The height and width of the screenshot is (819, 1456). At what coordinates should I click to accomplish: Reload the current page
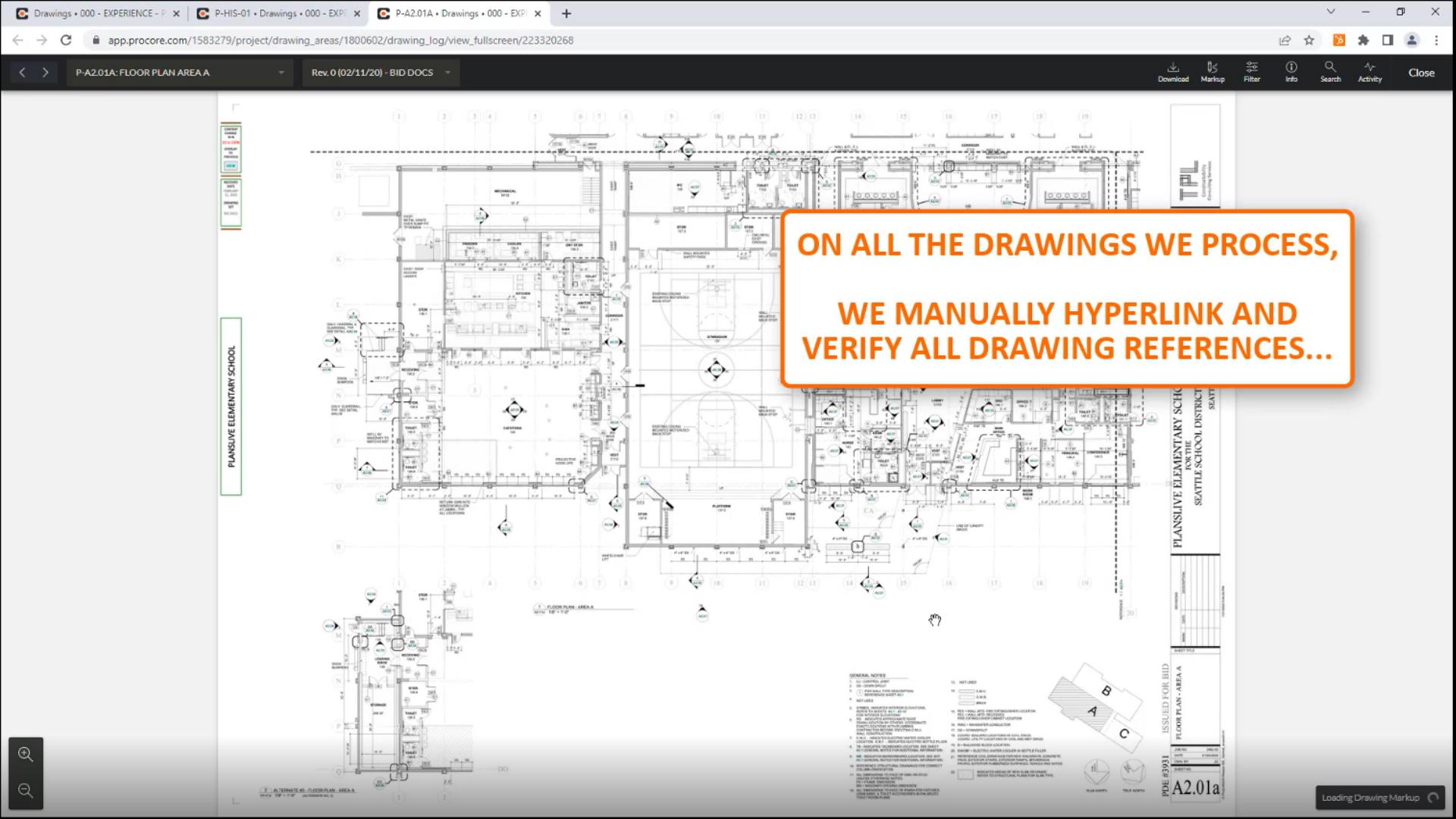[66, 40]
